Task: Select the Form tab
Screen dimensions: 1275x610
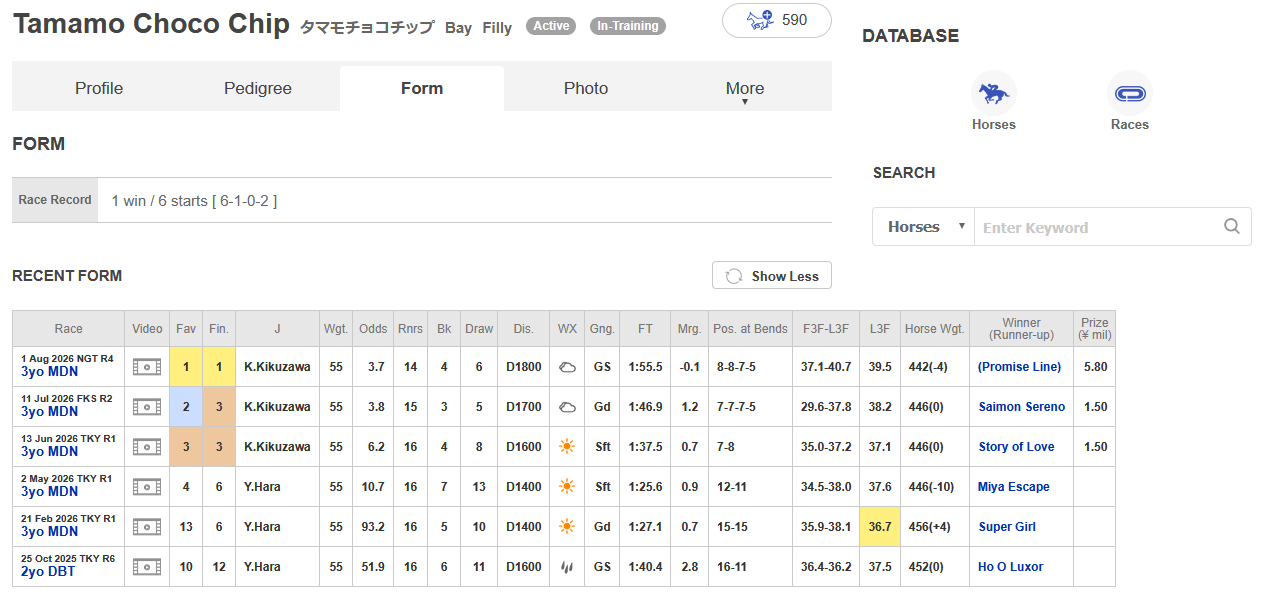Action: tap(422, 88)
